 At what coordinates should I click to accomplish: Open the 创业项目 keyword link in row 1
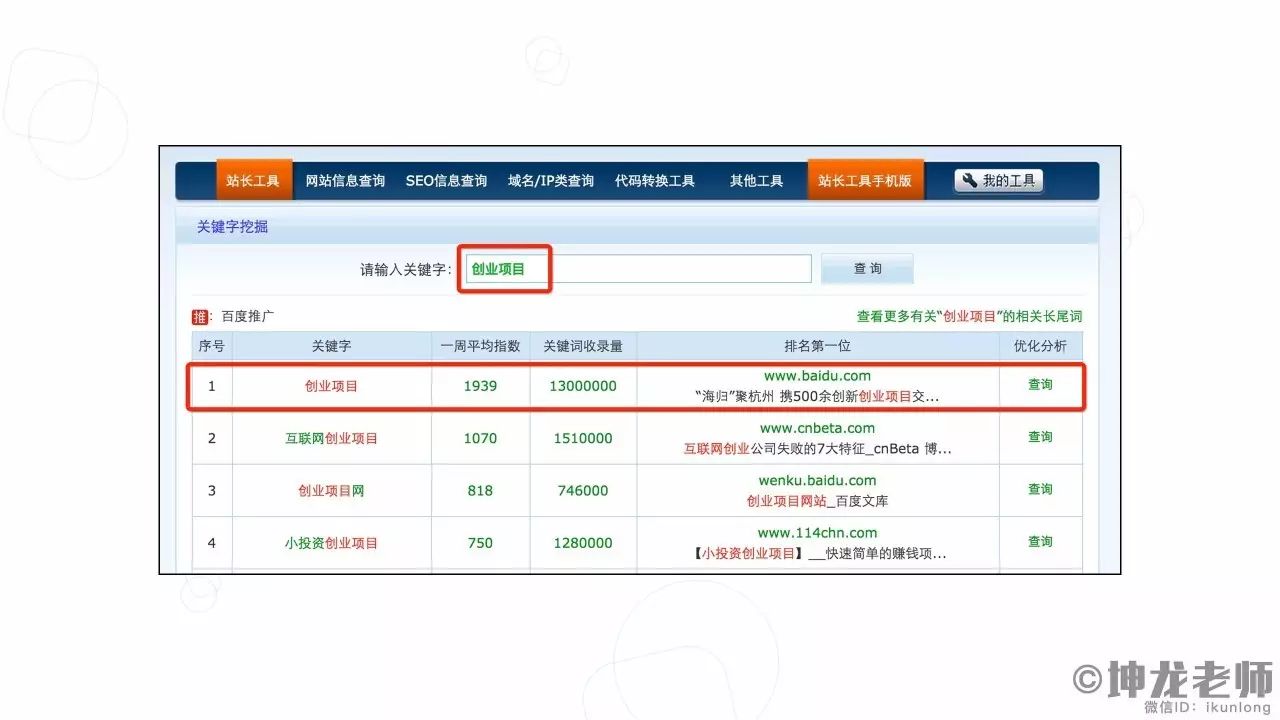pos(331,386)
